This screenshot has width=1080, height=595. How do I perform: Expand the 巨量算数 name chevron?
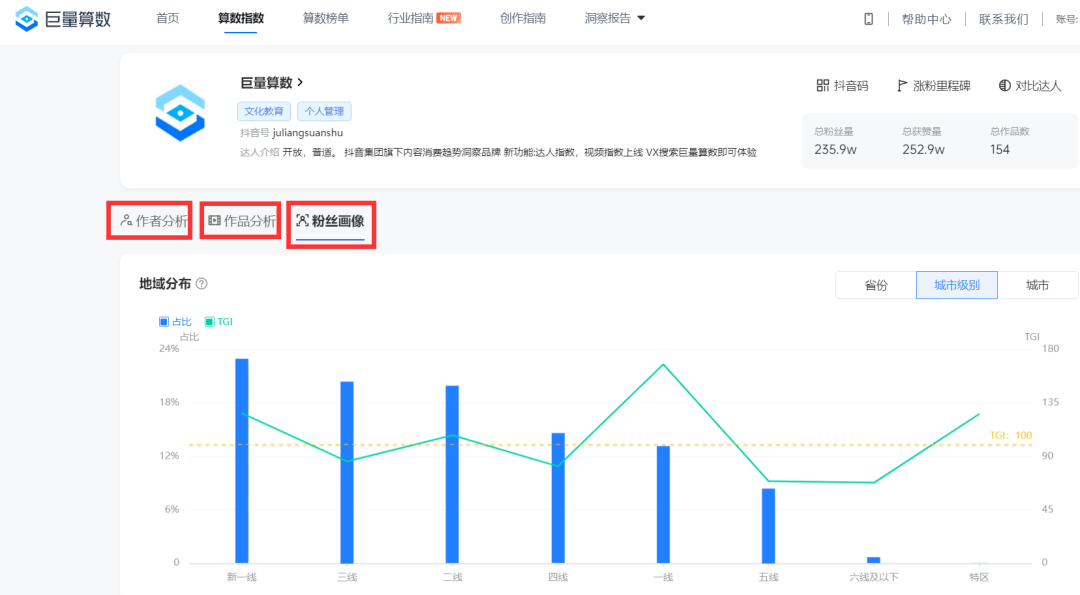click(299, 84)
